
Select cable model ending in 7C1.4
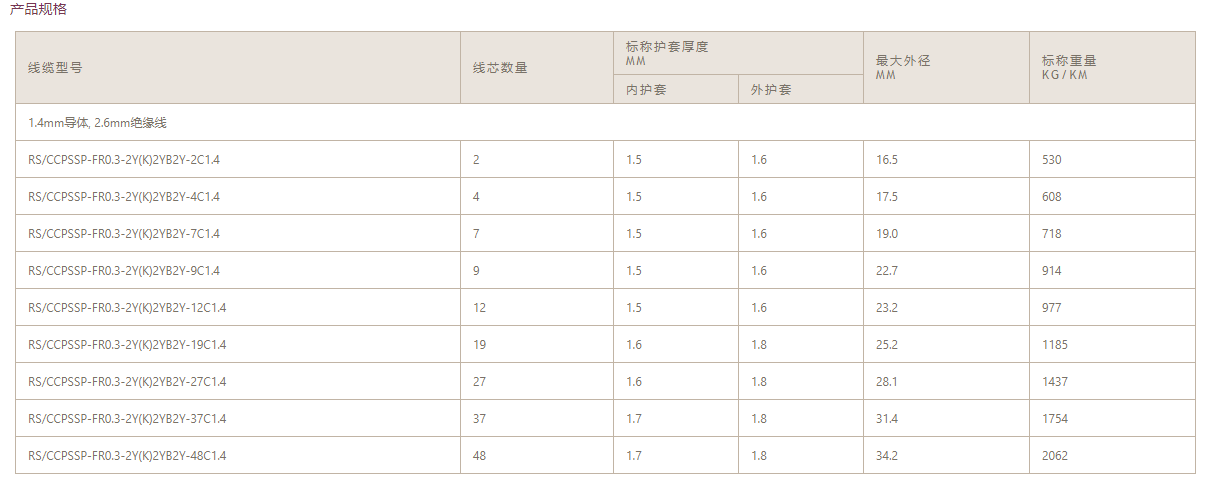[124, 234]
